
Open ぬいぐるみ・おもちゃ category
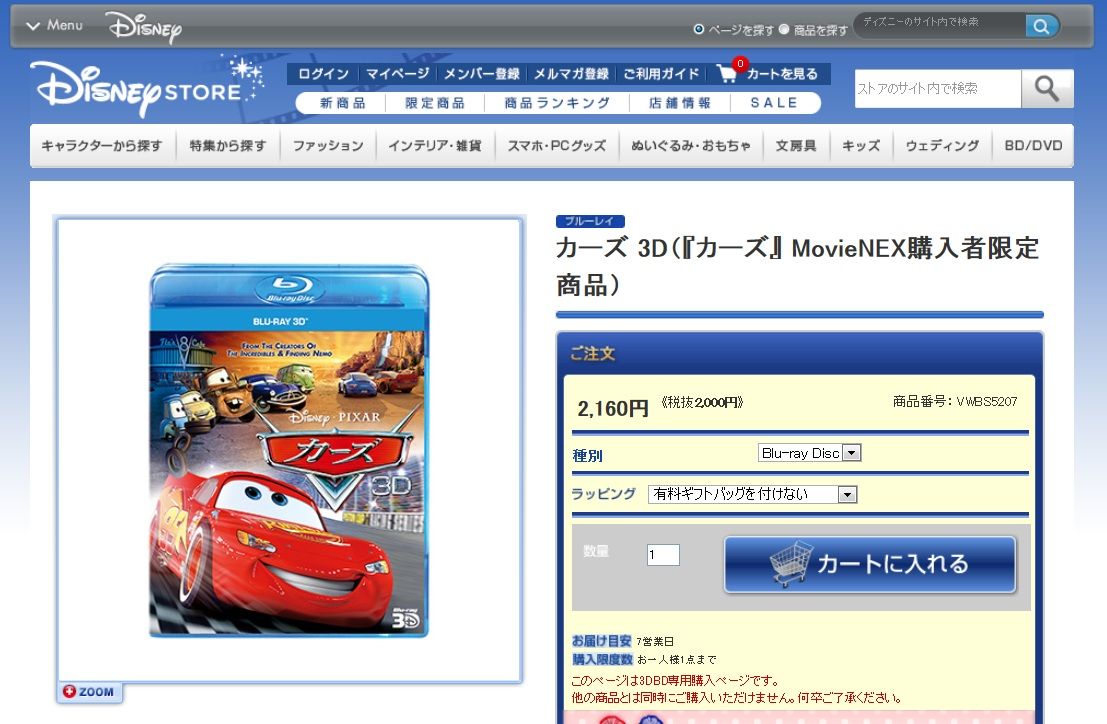690,146
